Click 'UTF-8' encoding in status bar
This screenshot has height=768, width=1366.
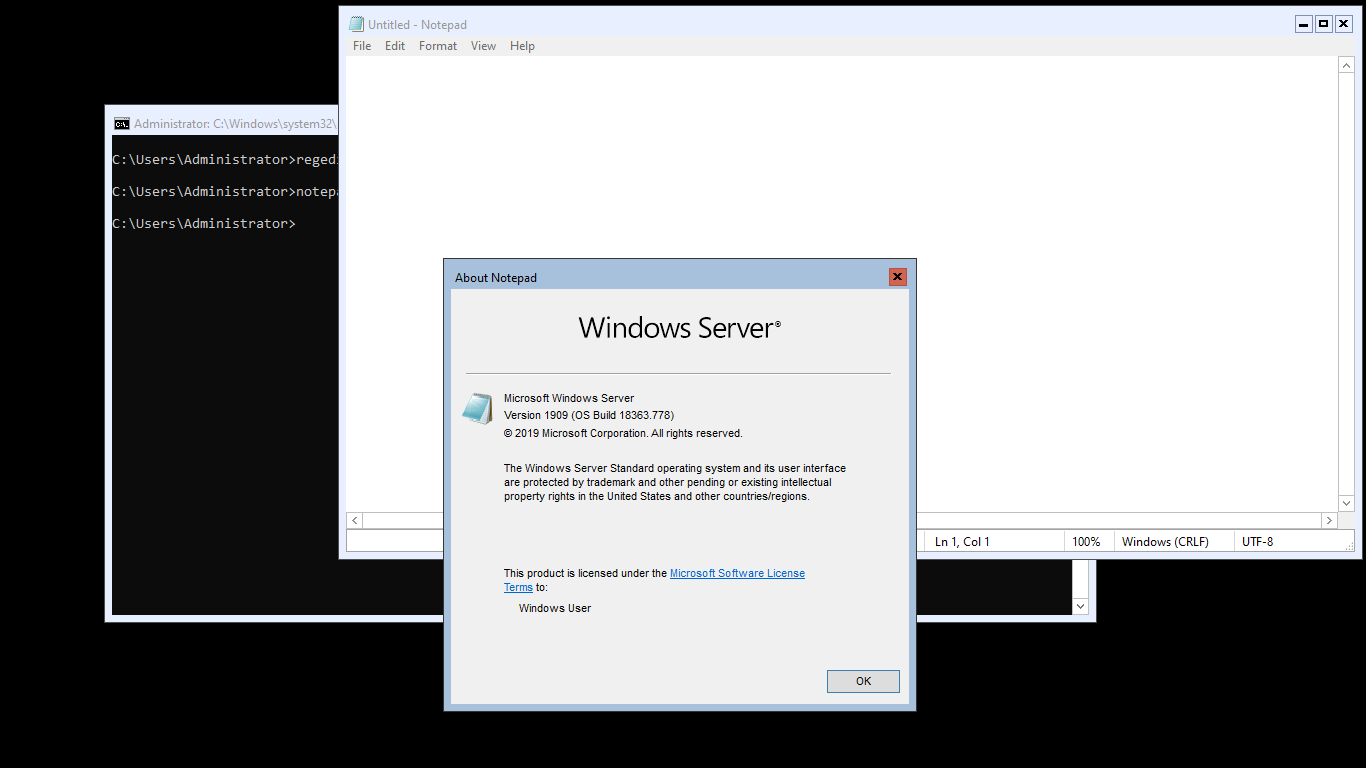1257,542
